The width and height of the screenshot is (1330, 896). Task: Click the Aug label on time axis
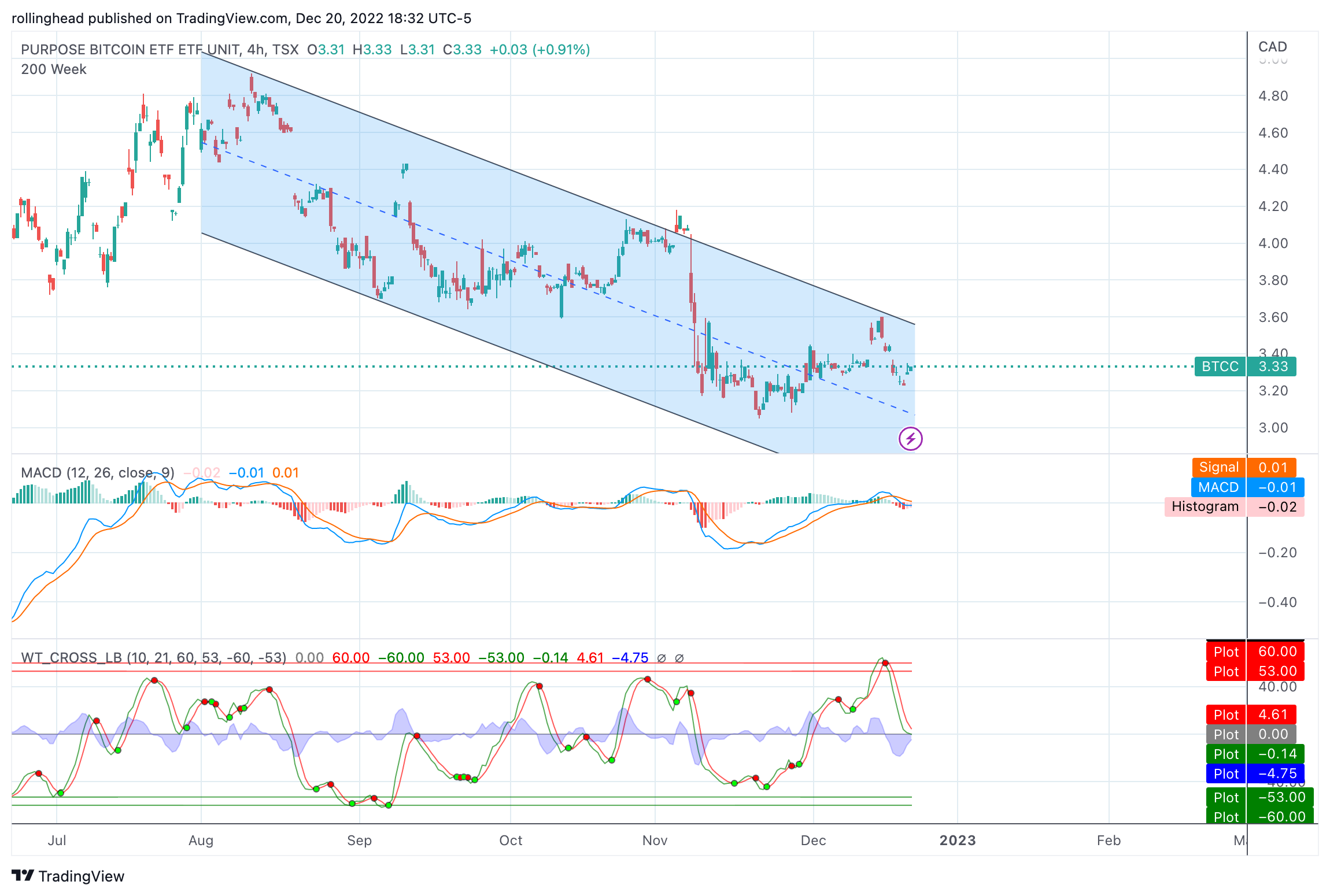[x=201, y=841]
